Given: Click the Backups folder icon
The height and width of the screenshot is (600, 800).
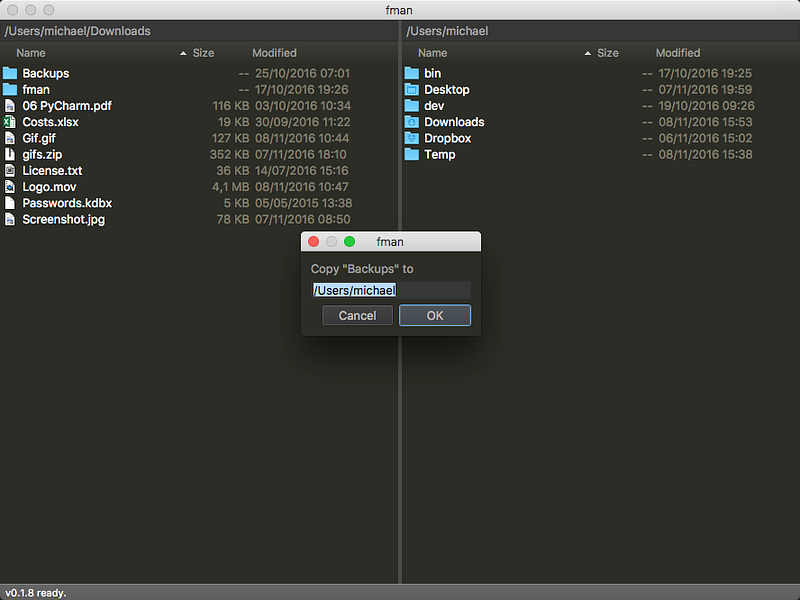Looking at the screenshot, I should [x=10, y=73].
